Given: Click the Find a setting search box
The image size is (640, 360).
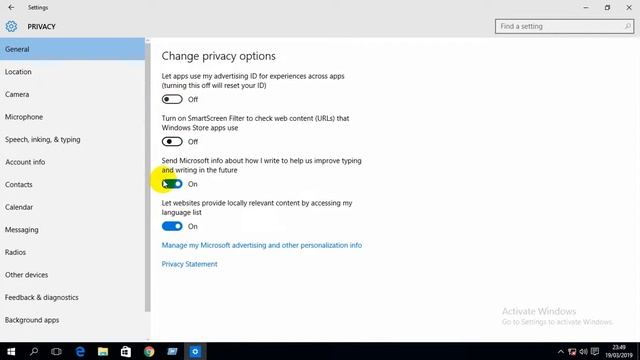Looking at the screenshot, I should 564,27.
